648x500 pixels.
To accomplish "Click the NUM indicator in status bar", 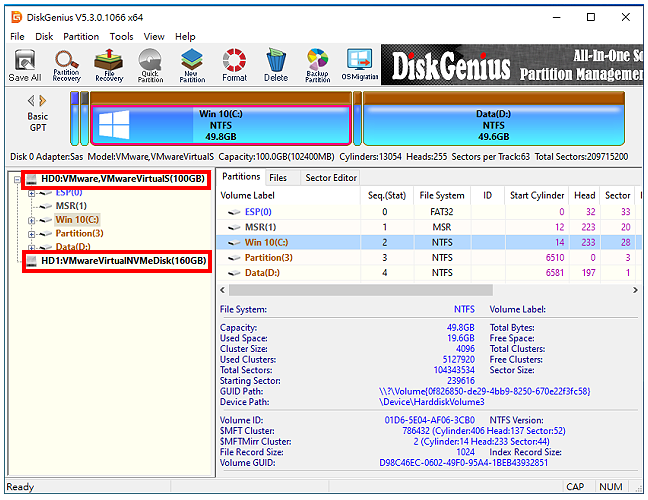I will tap(610, 487).
